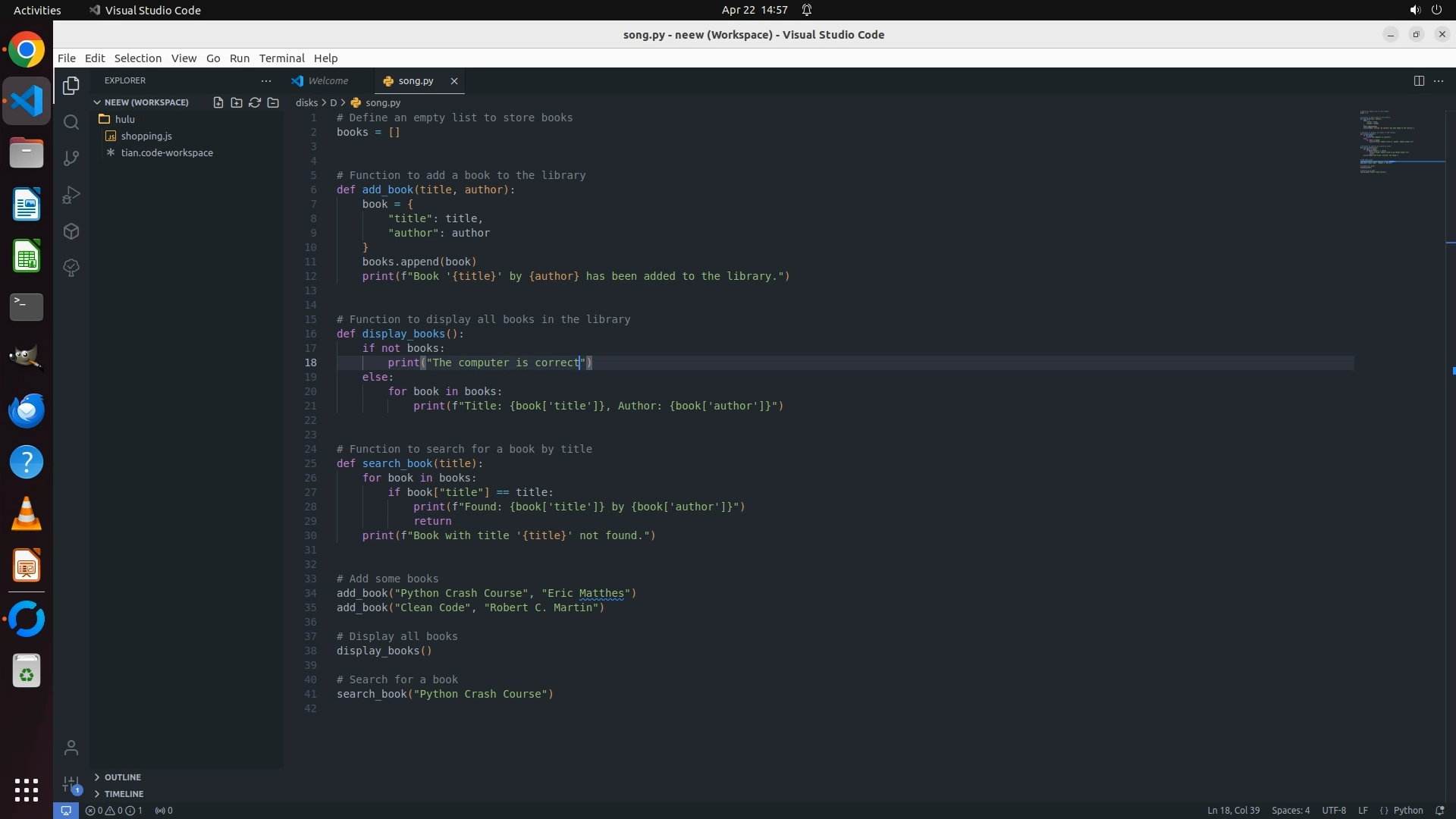
Task: Expand the OUTLINE section
Action: pyautogui.click(x=122, y=777)
